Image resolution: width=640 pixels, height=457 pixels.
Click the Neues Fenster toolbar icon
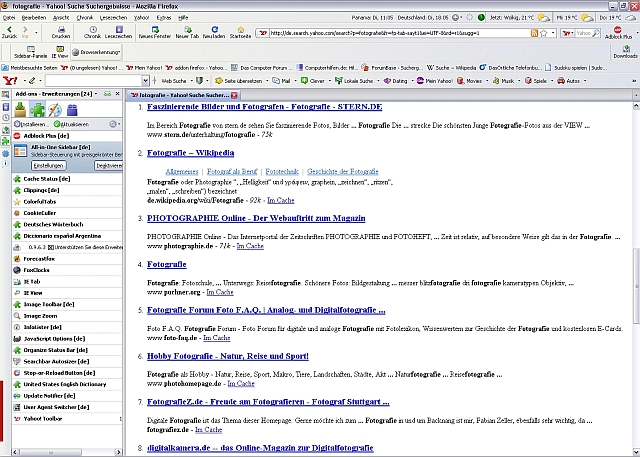point(155,30)
